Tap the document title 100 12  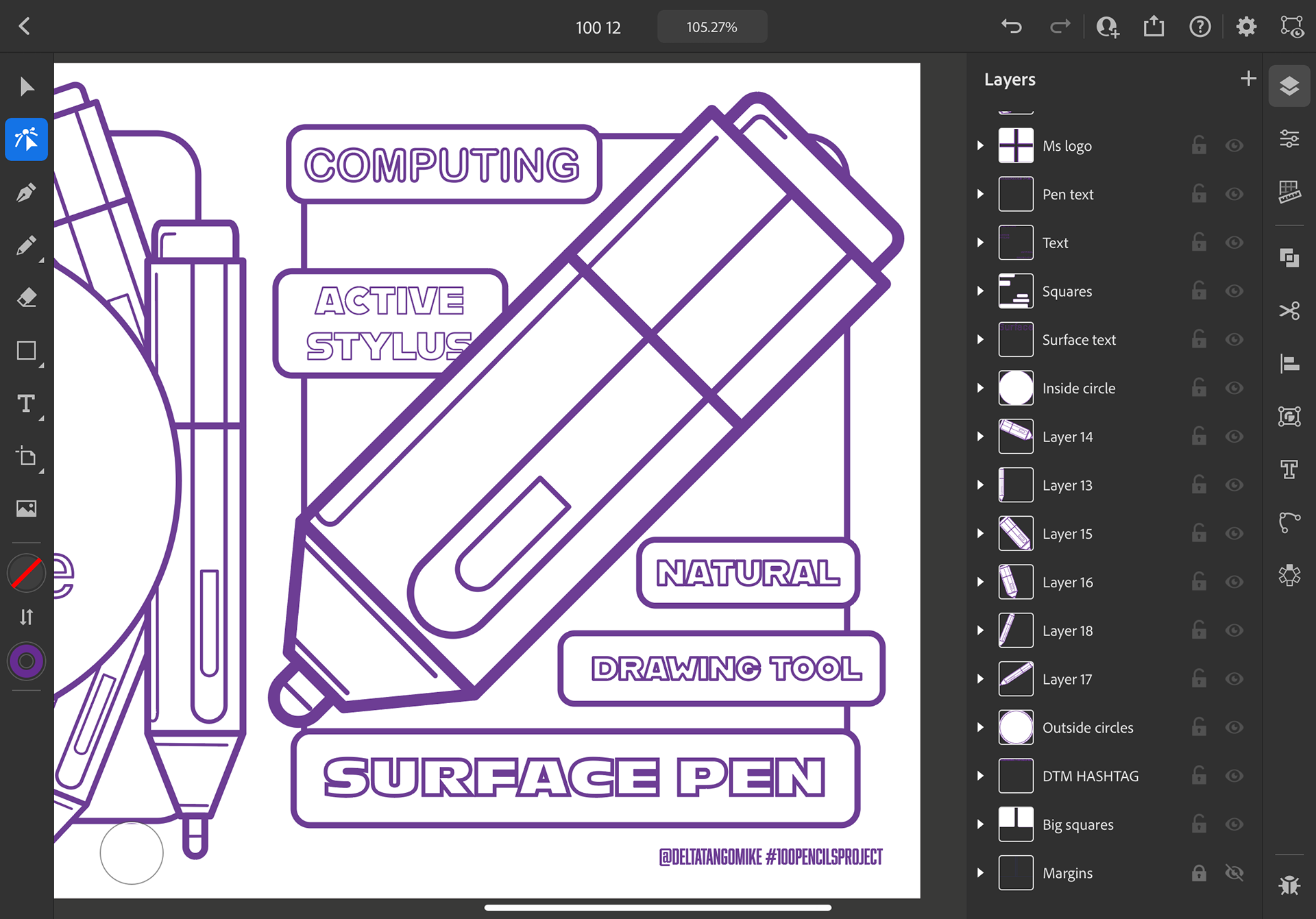pyautogui.click(x=598, y=27)
